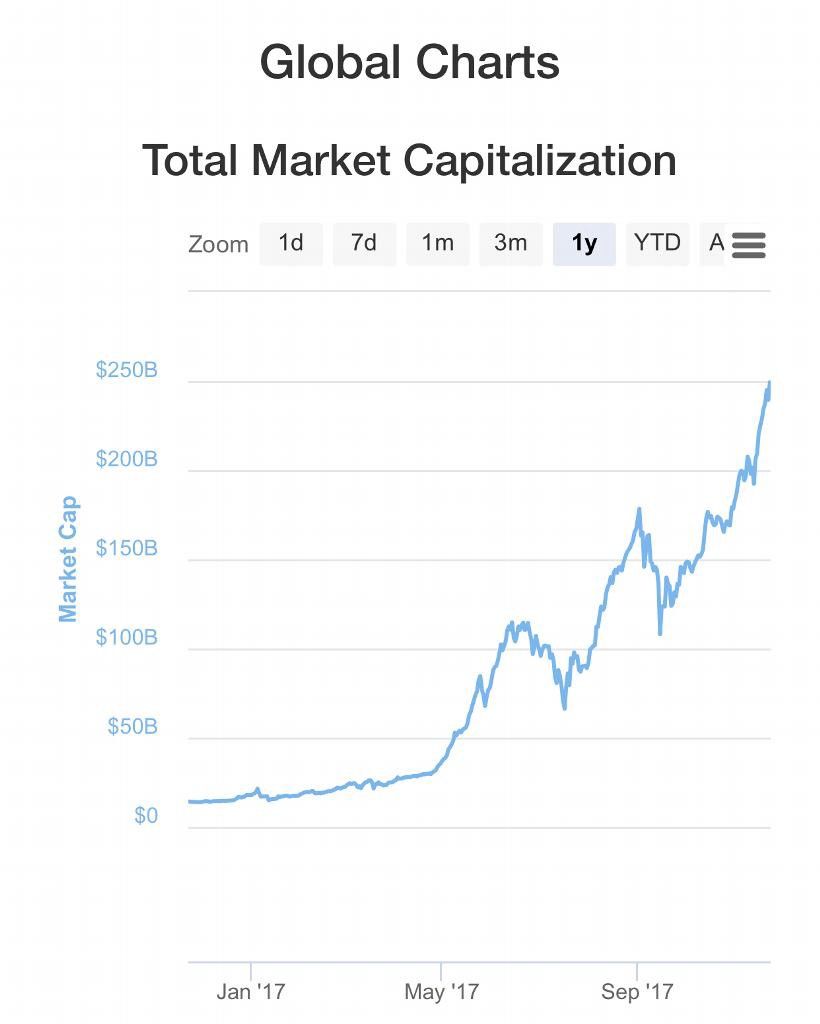Switch zoom to 1m range
Screen dimensions: 820x1024
[437, 243]
